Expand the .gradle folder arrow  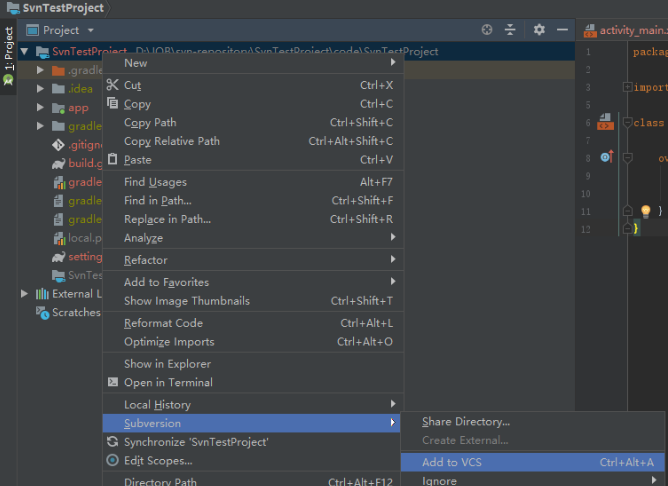click(40, 70)
